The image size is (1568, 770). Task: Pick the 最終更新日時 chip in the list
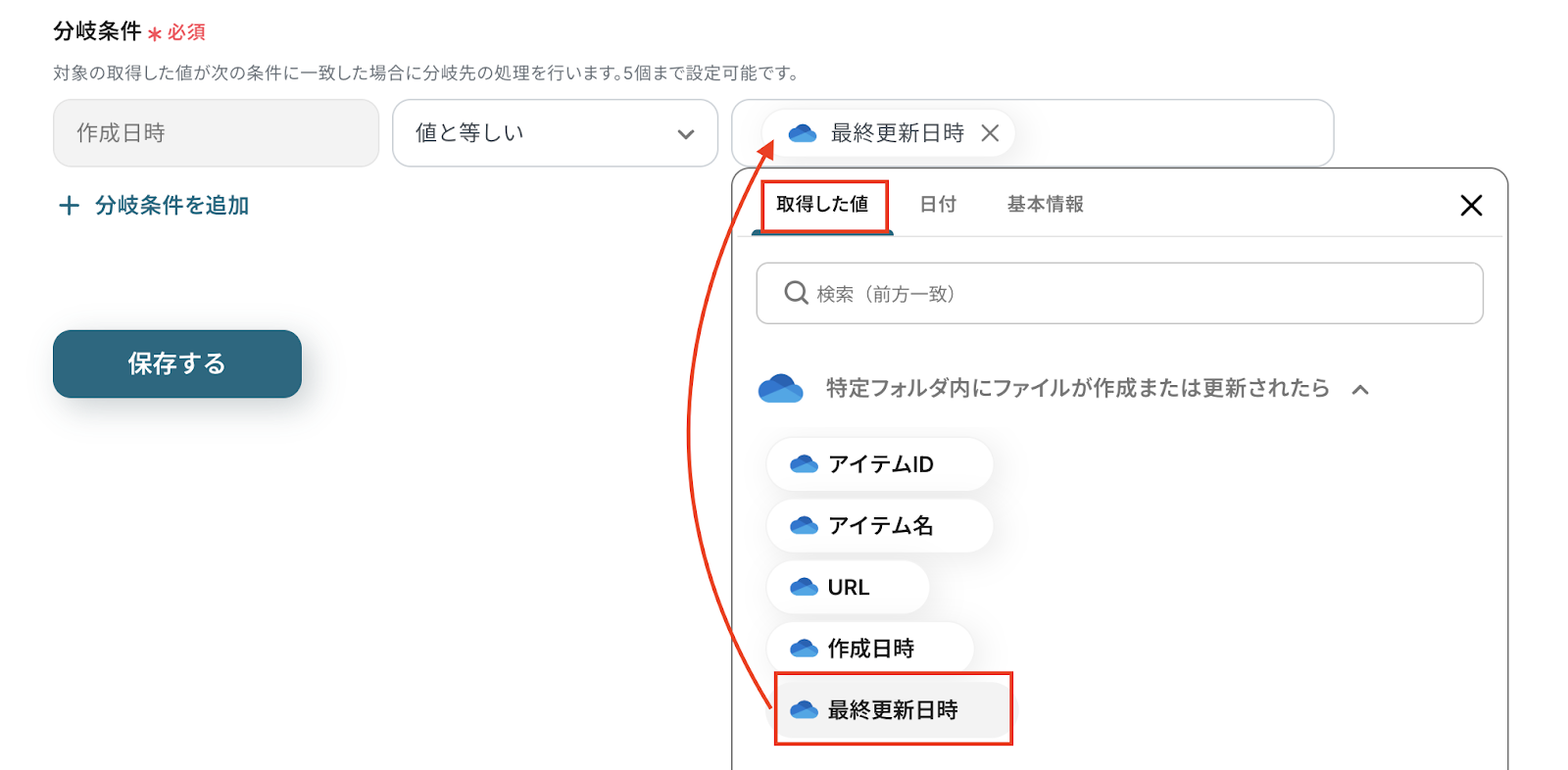pyautogui.click(x=893, y=709)
